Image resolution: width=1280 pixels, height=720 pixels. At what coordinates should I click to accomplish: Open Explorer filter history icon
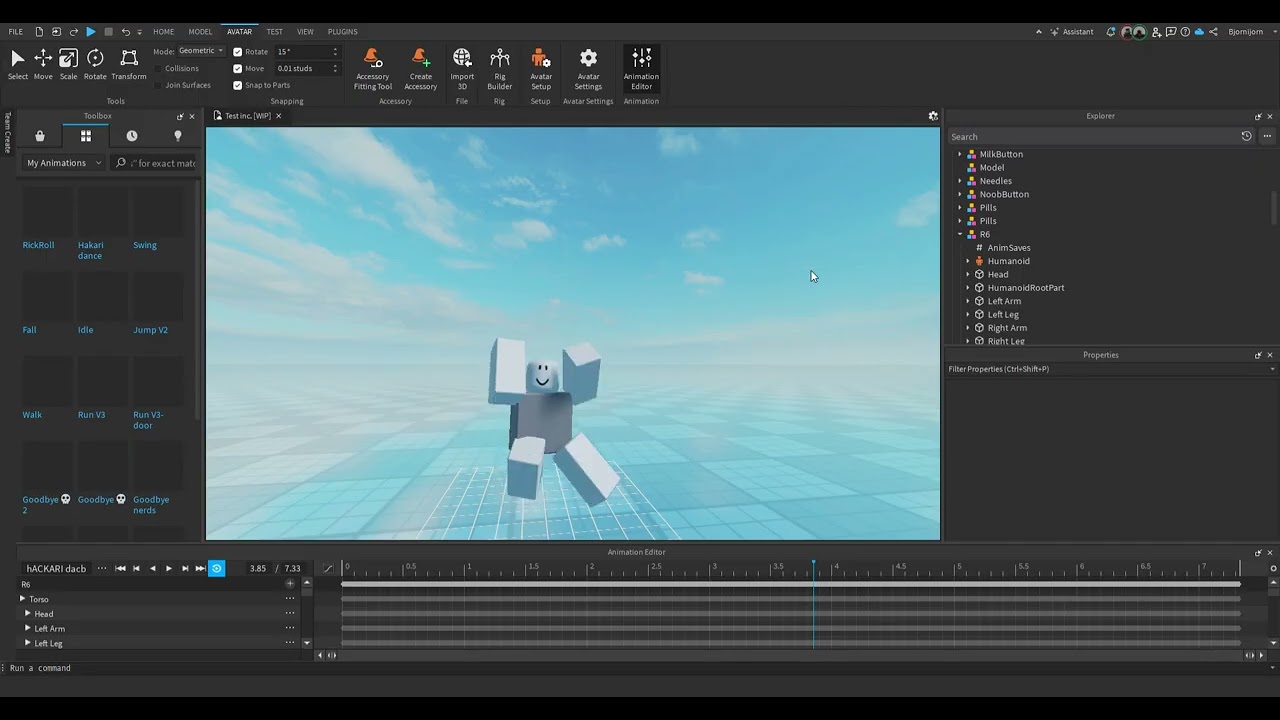1246,136
